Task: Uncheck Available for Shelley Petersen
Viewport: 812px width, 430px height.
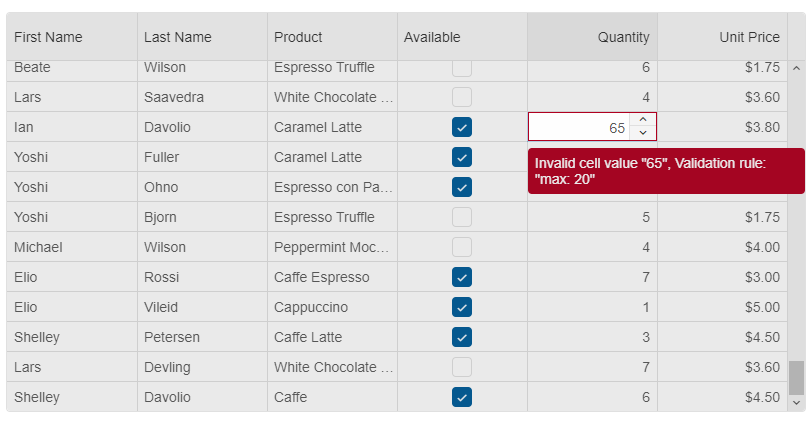Action: tap(462, 337)
